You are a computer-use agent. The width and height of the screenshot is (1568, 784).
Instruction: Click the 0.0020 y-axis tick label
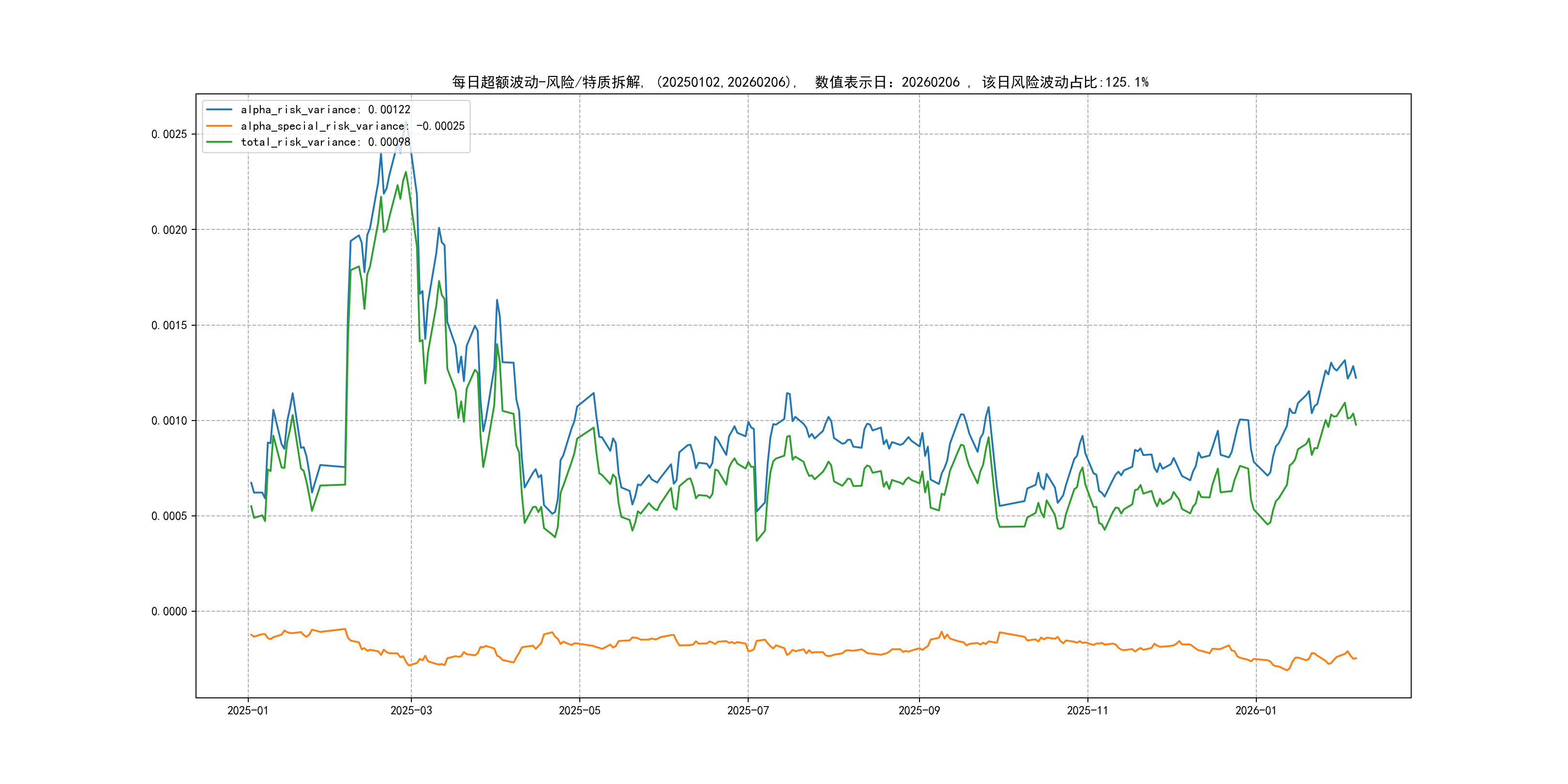tap(169, 229)
